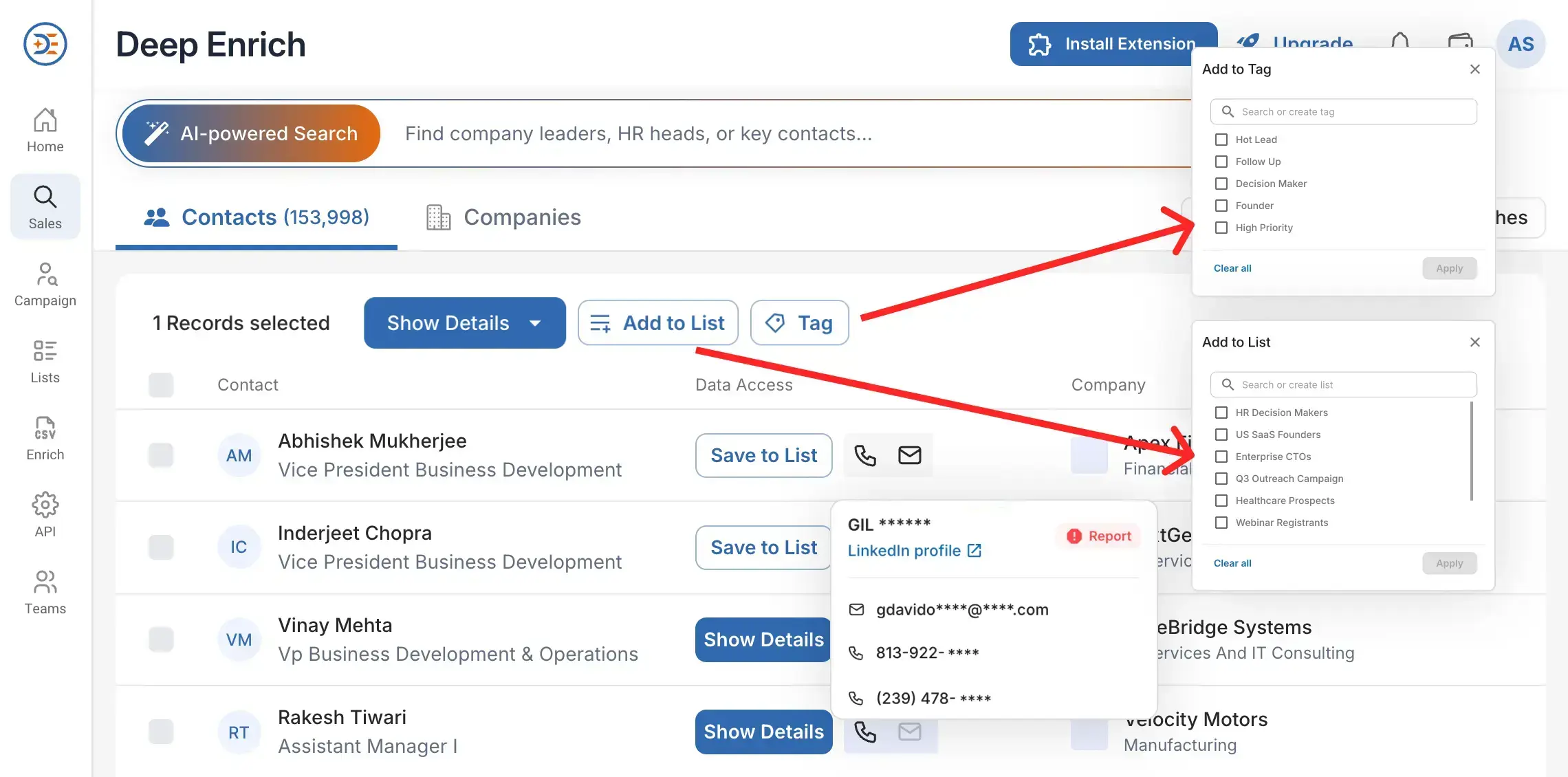Save Inderjeet Chopra to a list
1568x777 pixels.
point(763,547)
